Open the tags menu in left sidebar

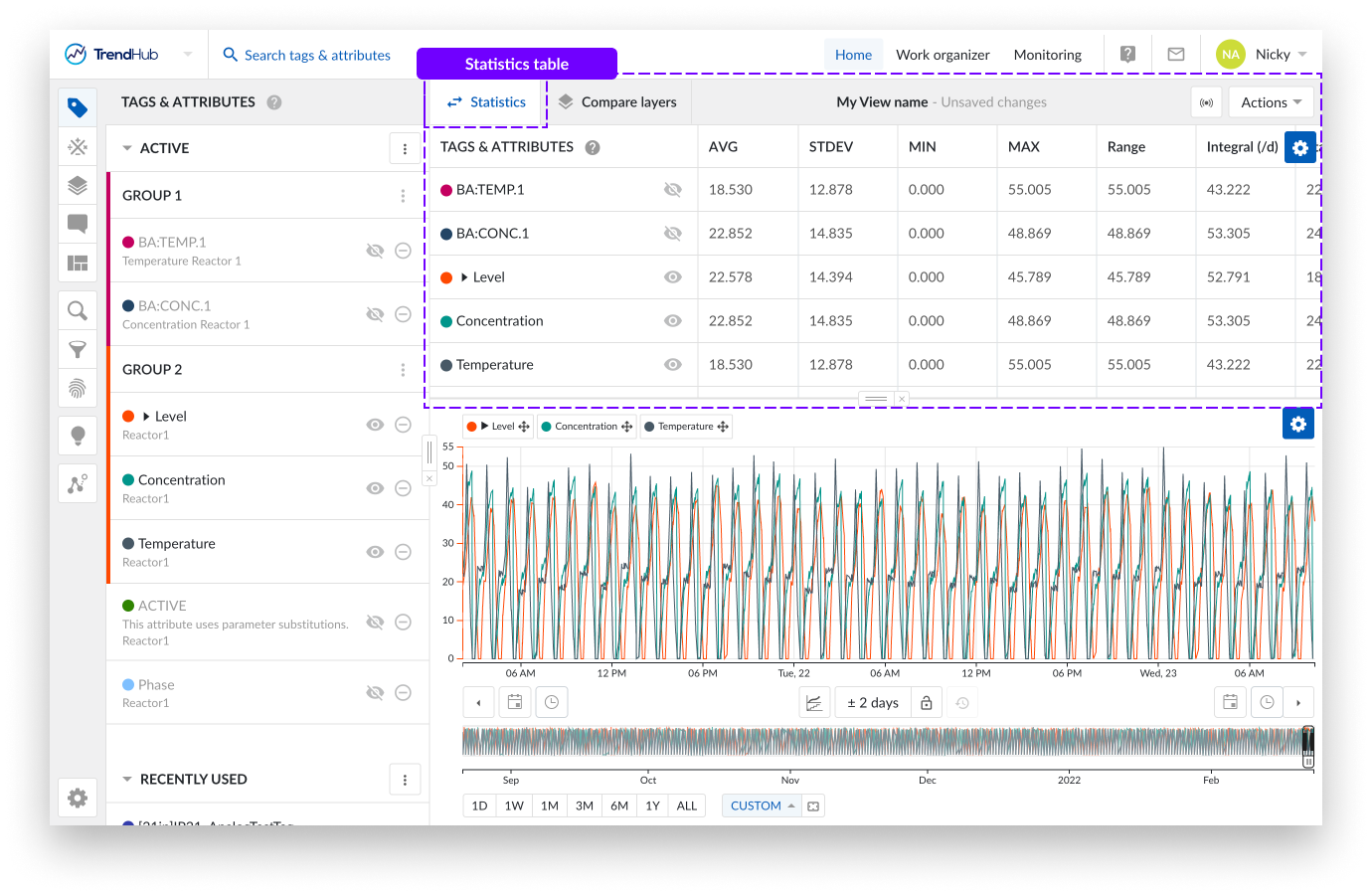tap(78, 107)
